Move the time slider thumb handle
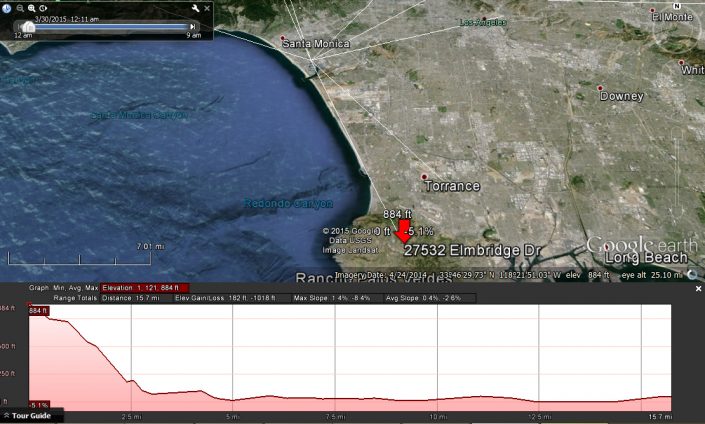Viewport: 705px width, 424px height. click(x=28, y=27)
